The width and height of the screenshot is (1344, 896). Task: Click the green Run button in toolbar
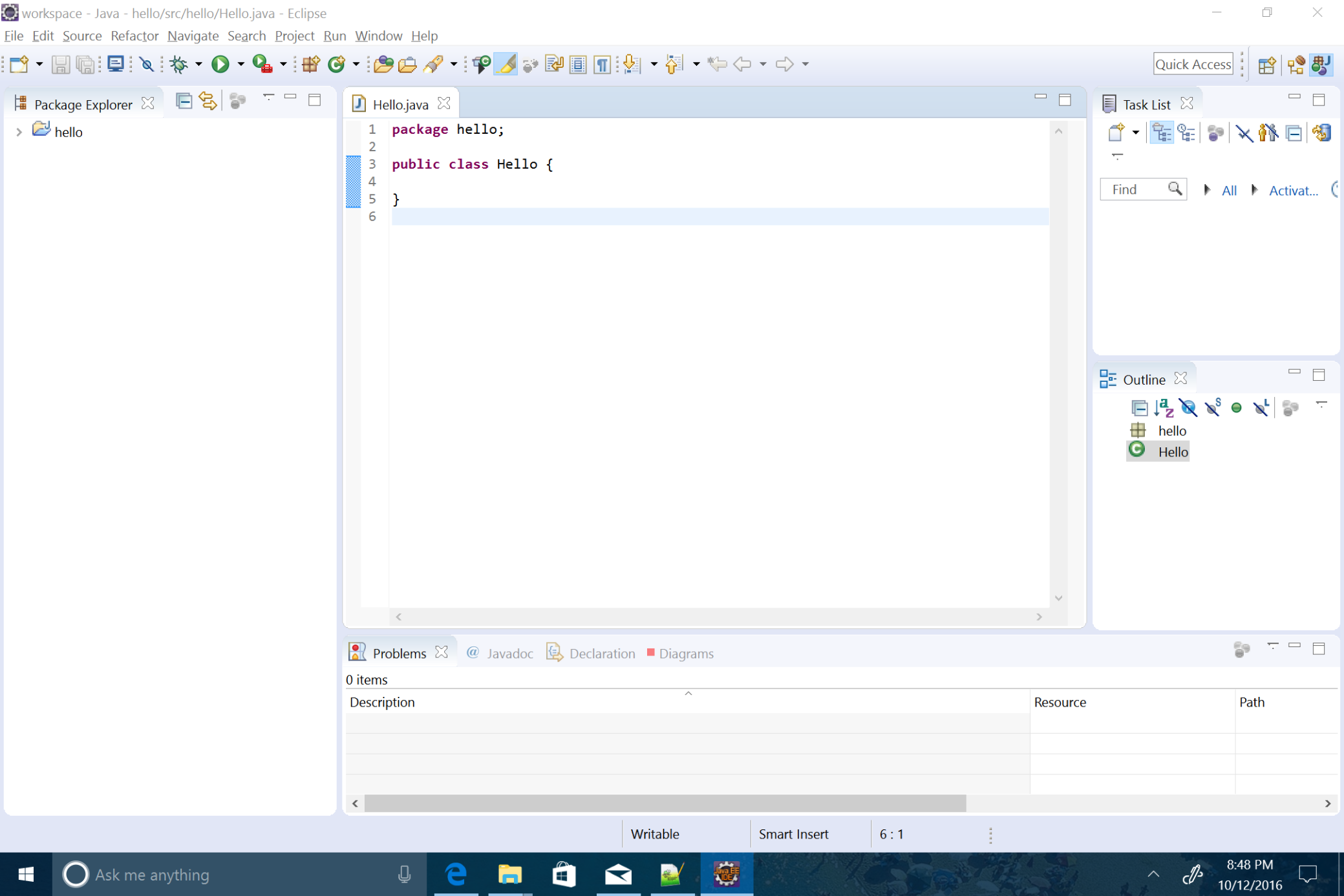click(x=220, y=63)
